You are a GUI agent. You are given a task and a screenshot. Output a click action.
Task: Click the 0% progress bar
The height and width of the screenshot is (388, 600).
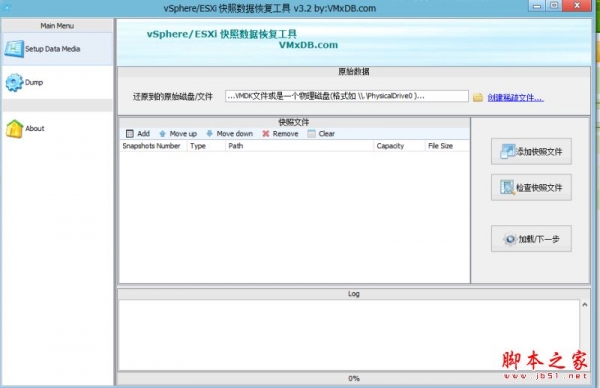pos(354,378)
